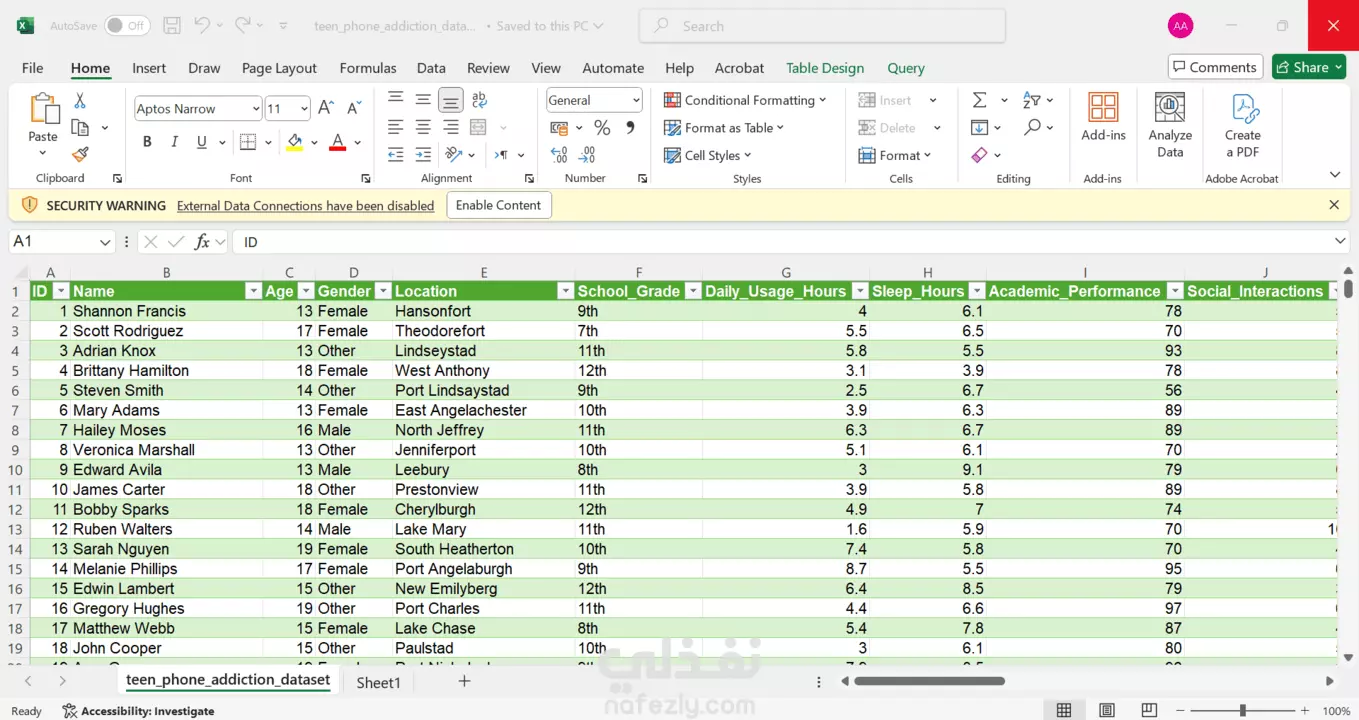Viewport: 1359px width, 720px height.
Task: Open the Format as Table gallery
Action: (724, 128)
